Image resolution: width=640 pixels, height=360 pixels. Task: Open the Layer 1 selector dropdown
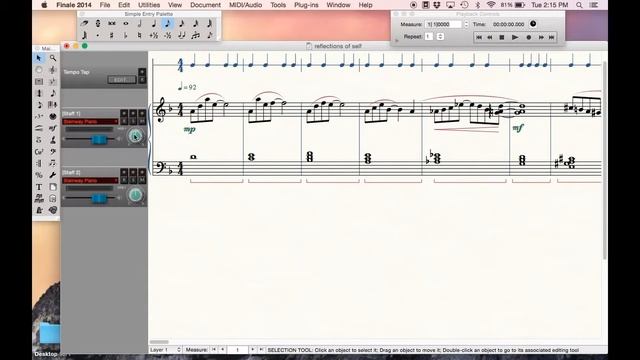point(165,350)
